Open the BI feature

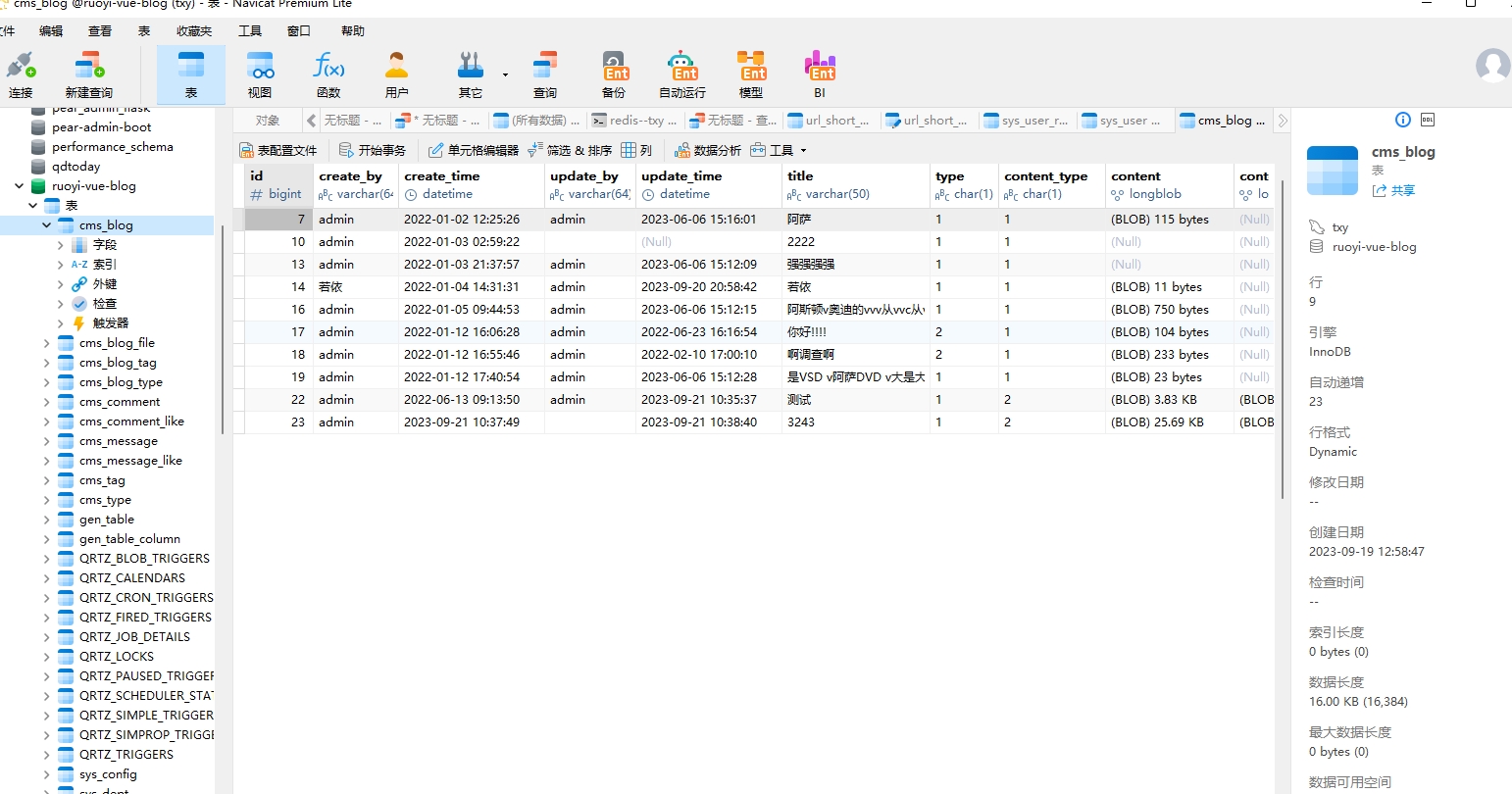(x=820, y=75)
